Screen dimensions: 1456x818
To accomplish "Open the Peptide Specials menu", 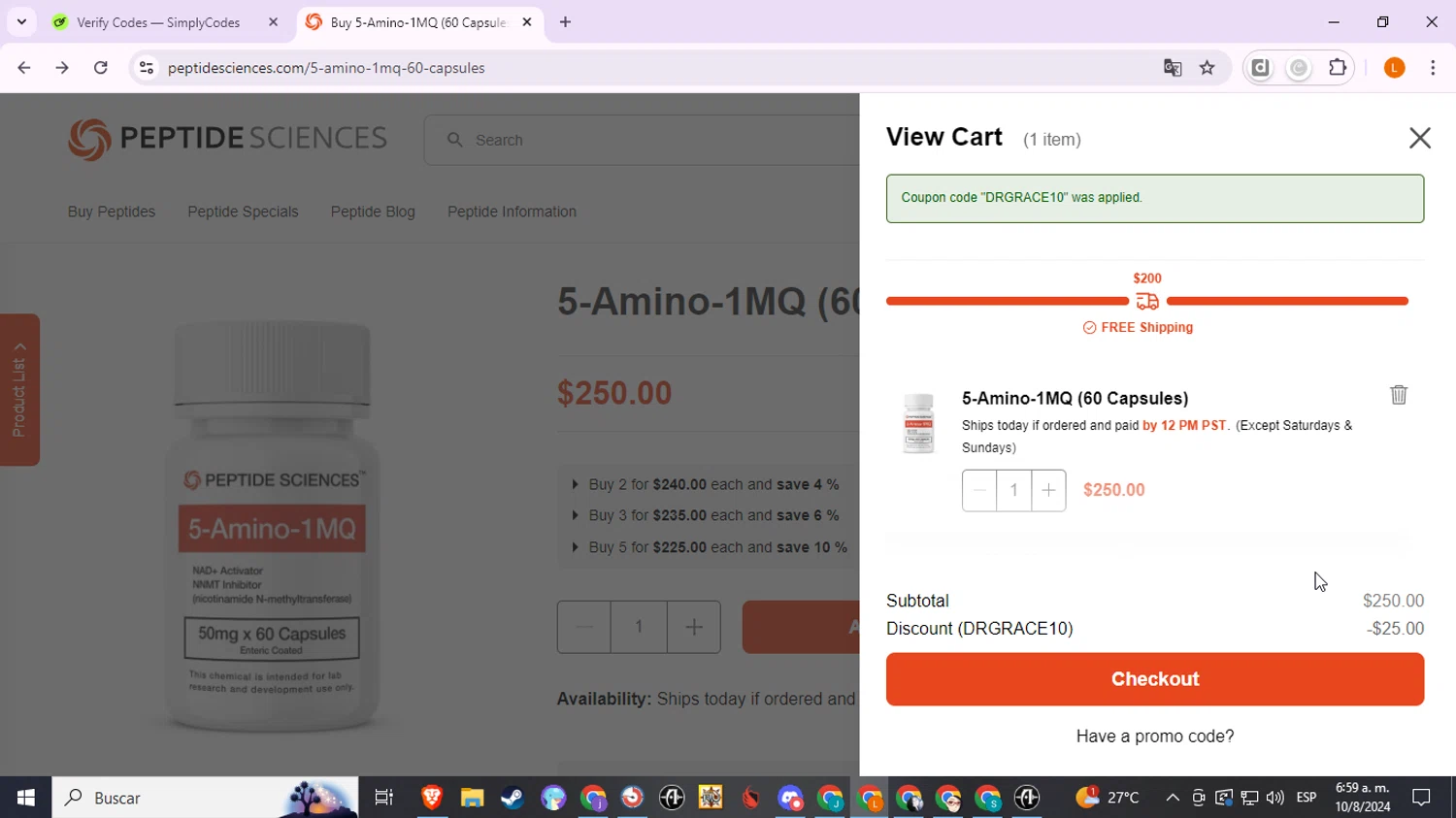I will pos(243,212).
